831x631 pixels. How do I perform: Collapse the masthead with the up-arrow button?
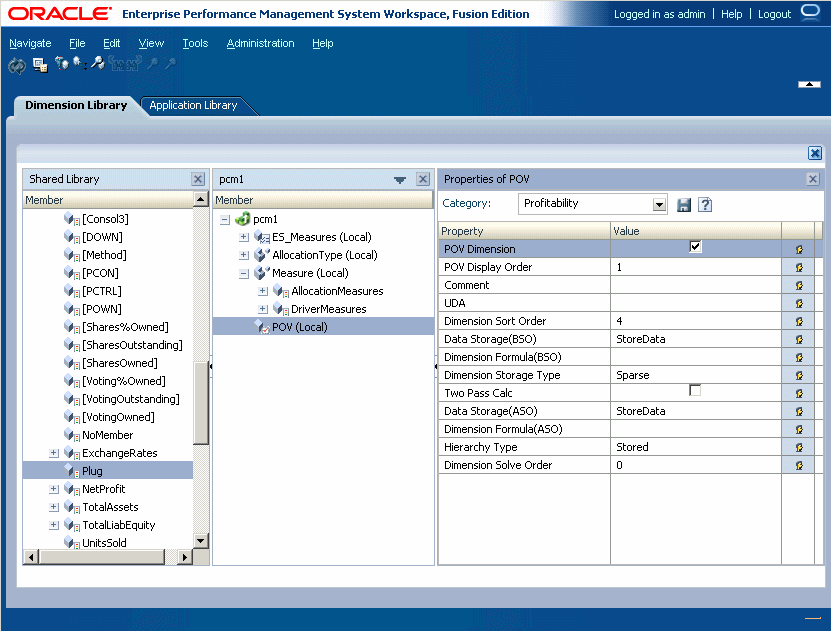(x=809, y=84)
